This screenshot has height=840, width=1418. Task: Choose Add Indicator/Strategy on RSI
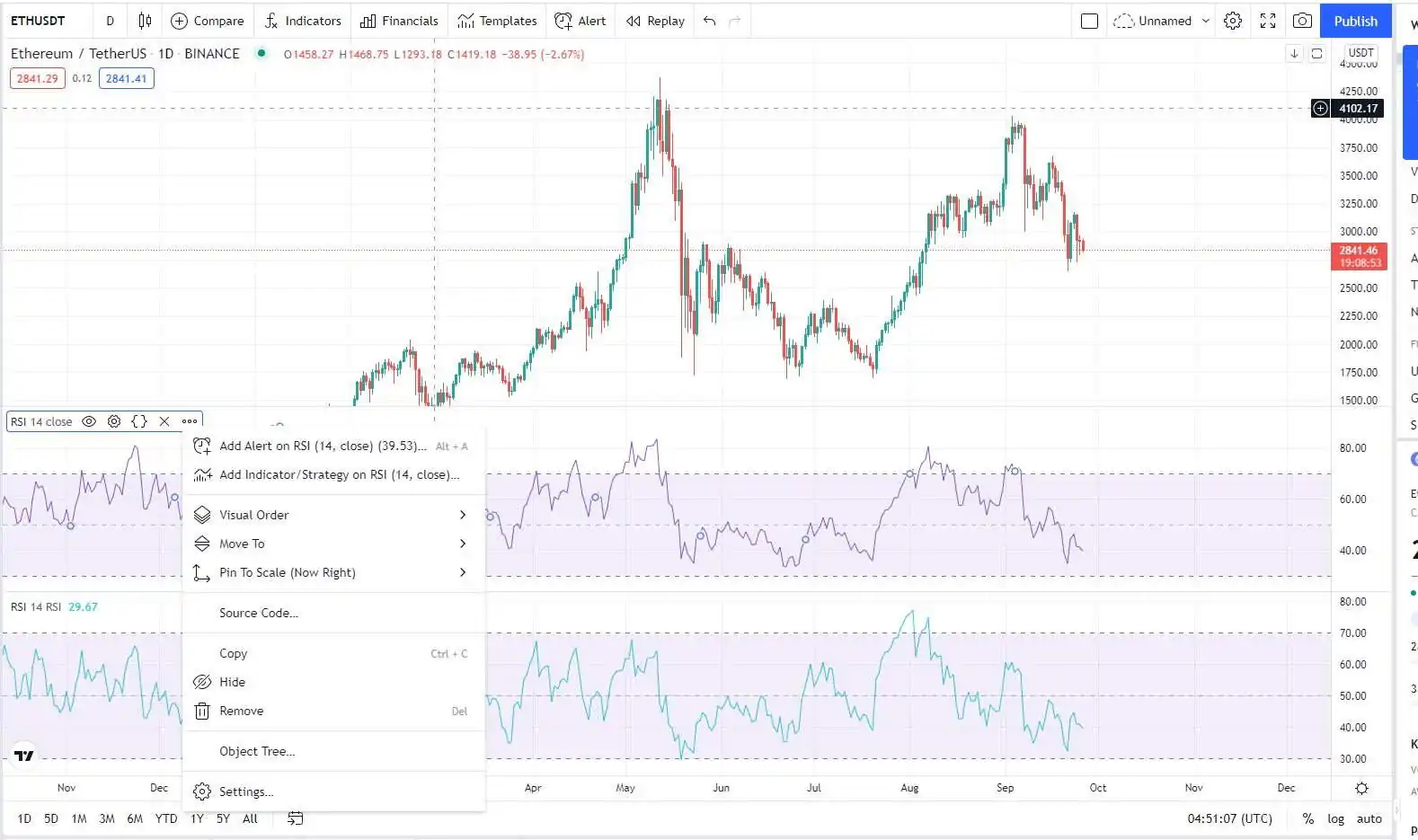coord(333,474)
